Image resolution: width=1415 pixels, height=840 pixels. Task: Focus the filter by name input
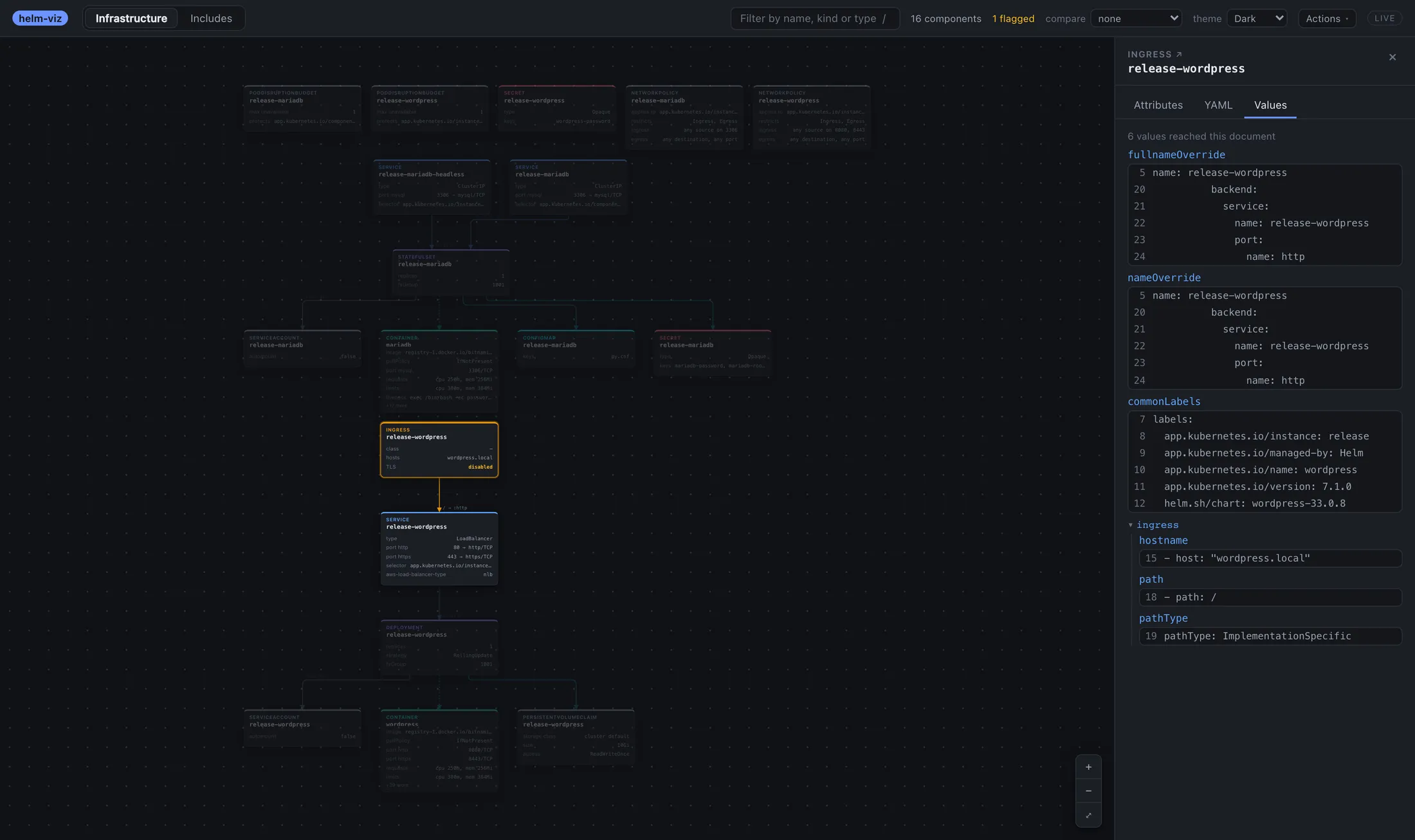(814, 18)
